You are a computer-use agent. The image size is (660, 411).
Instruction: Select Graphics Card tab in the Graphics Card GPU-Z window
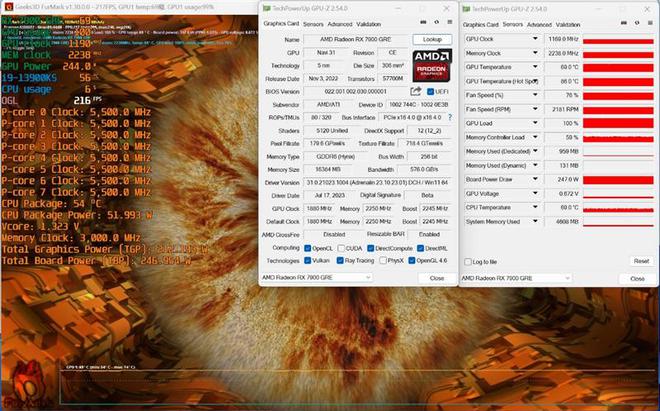tap(281, 24)
